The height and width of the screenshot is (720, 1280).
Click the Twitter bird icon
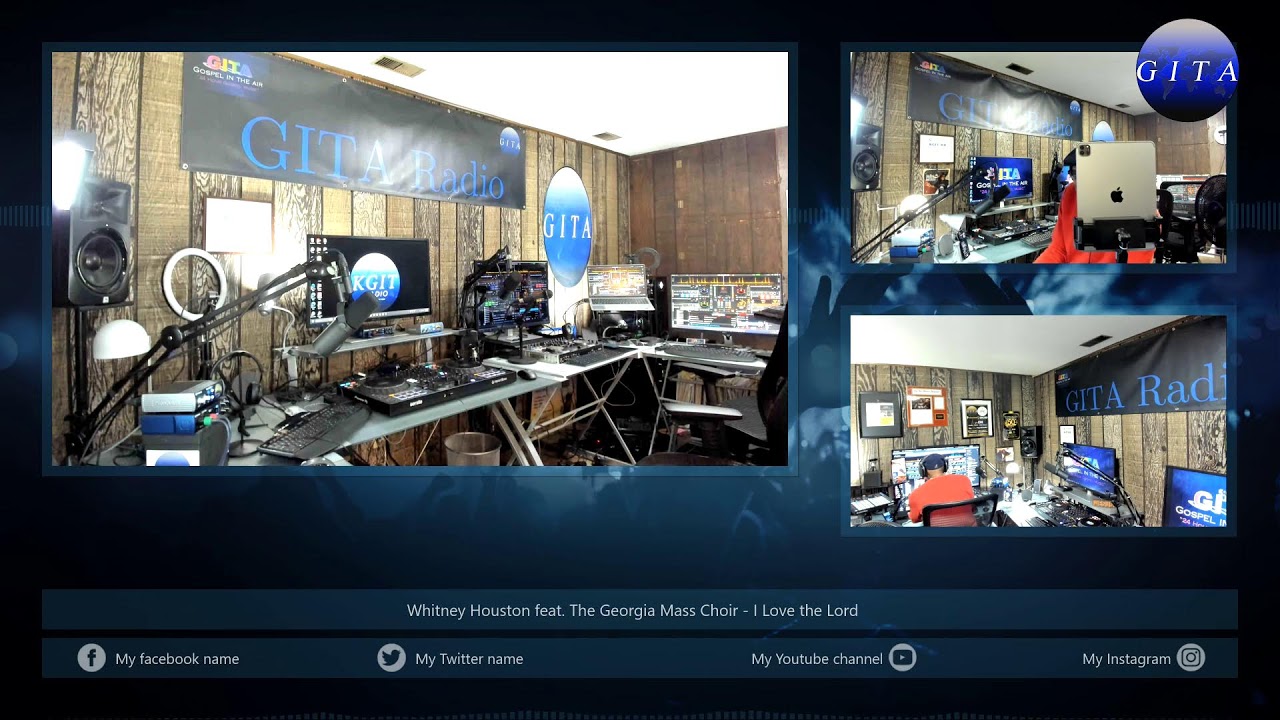click(x=391, y=658)
